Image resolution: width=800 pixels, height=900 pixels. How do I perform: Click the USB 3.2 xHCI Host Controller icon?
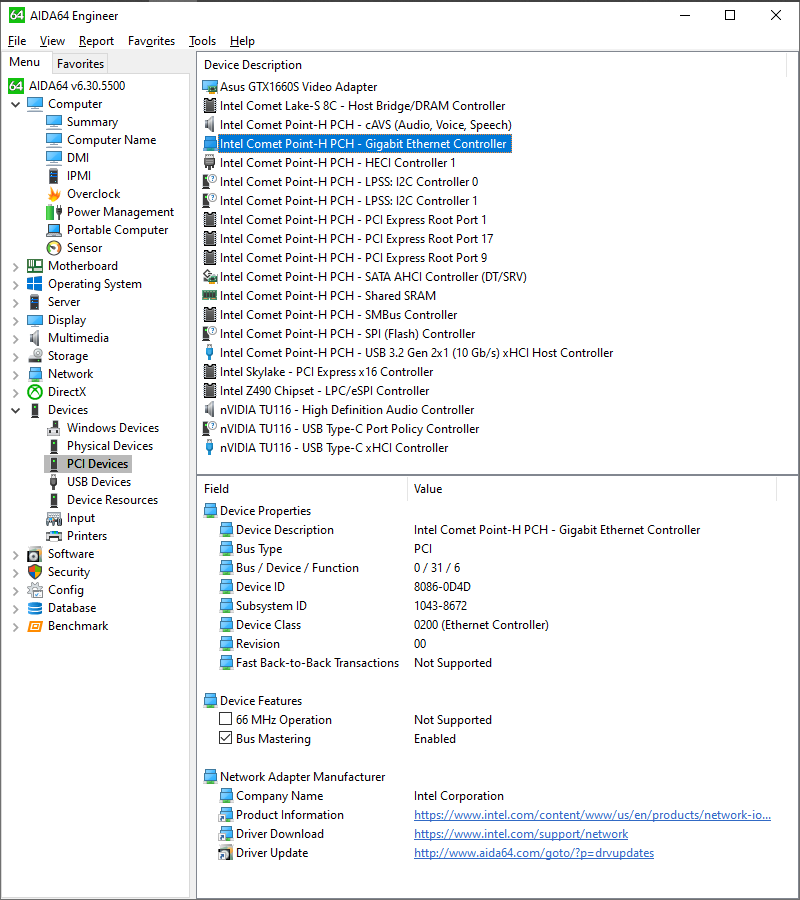[209, 352]
